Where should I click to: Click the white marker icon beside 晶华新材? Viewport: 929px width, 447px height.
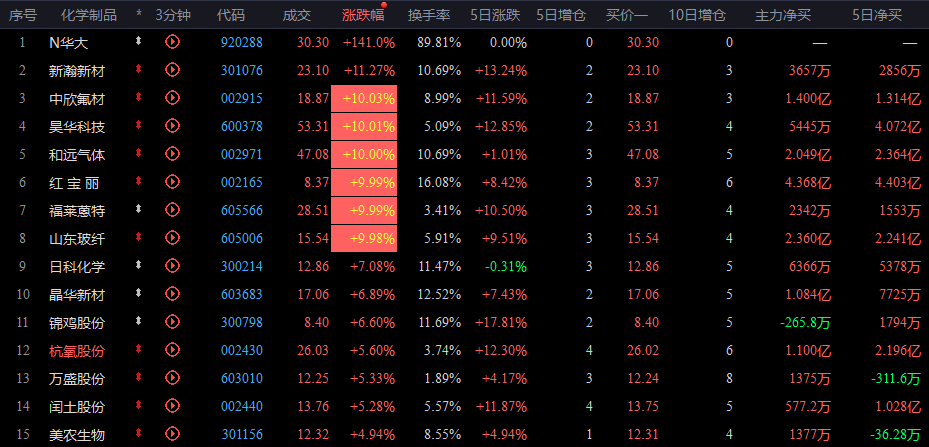(139, 293)
